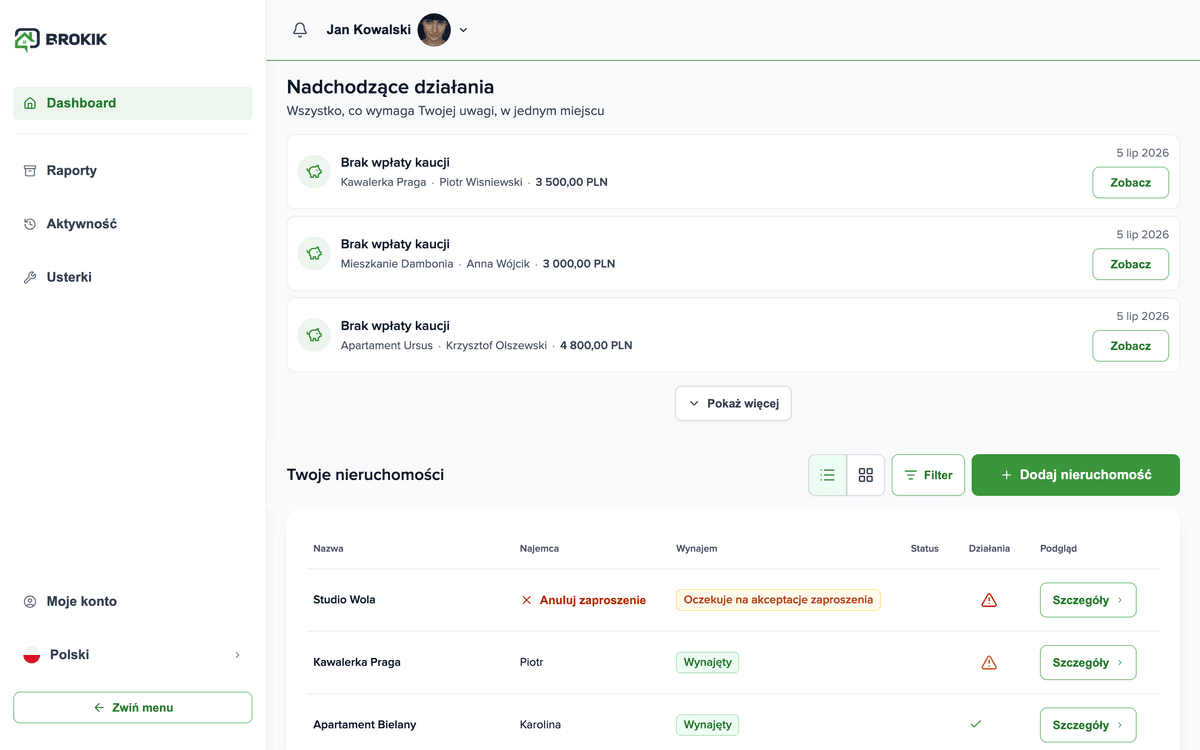Switch to grid view of properties

[x=866, y=475]
